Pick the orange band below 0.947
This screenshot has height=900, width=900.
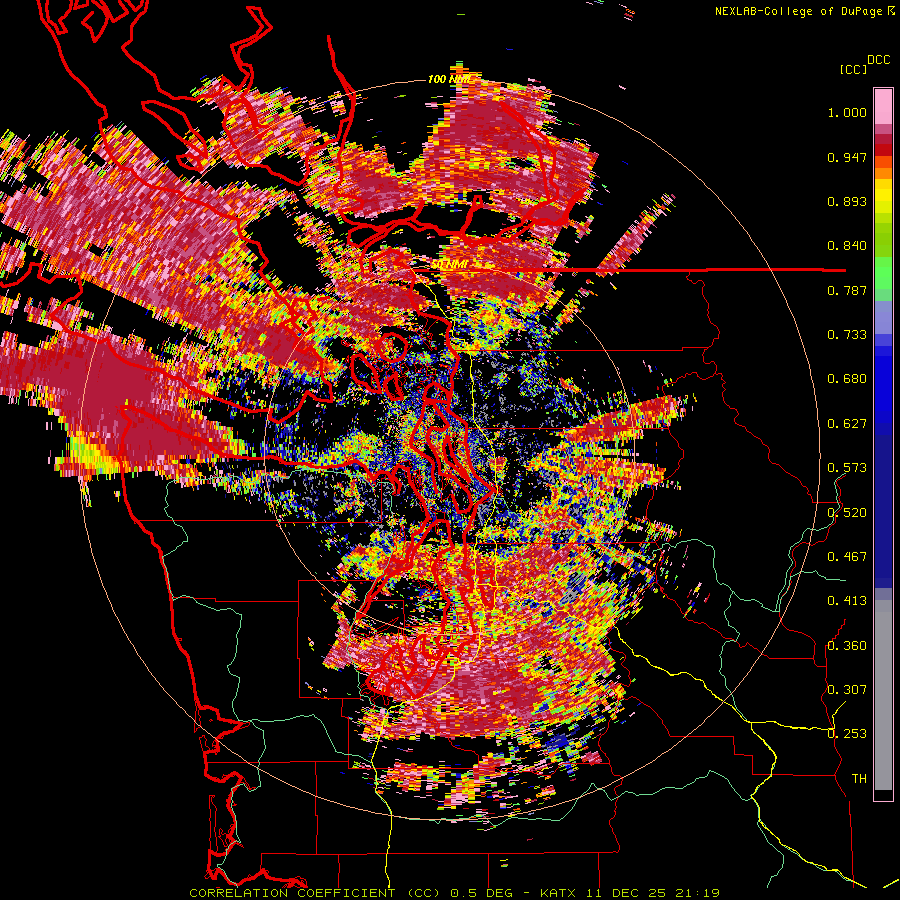point(883,173)
